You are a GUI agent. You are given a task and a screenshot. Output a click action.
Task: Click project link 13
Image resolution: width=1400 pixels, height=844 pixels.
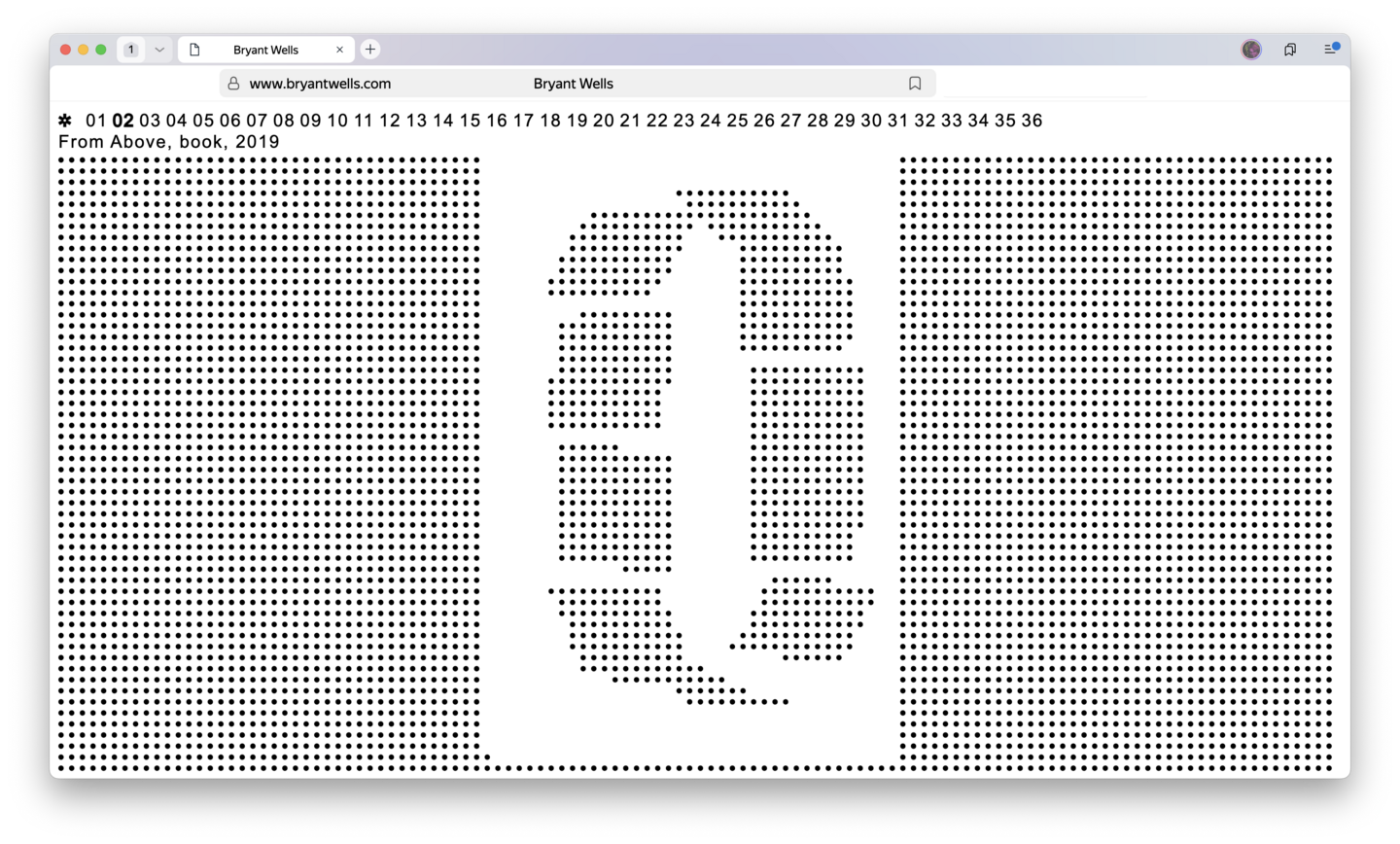417,121
